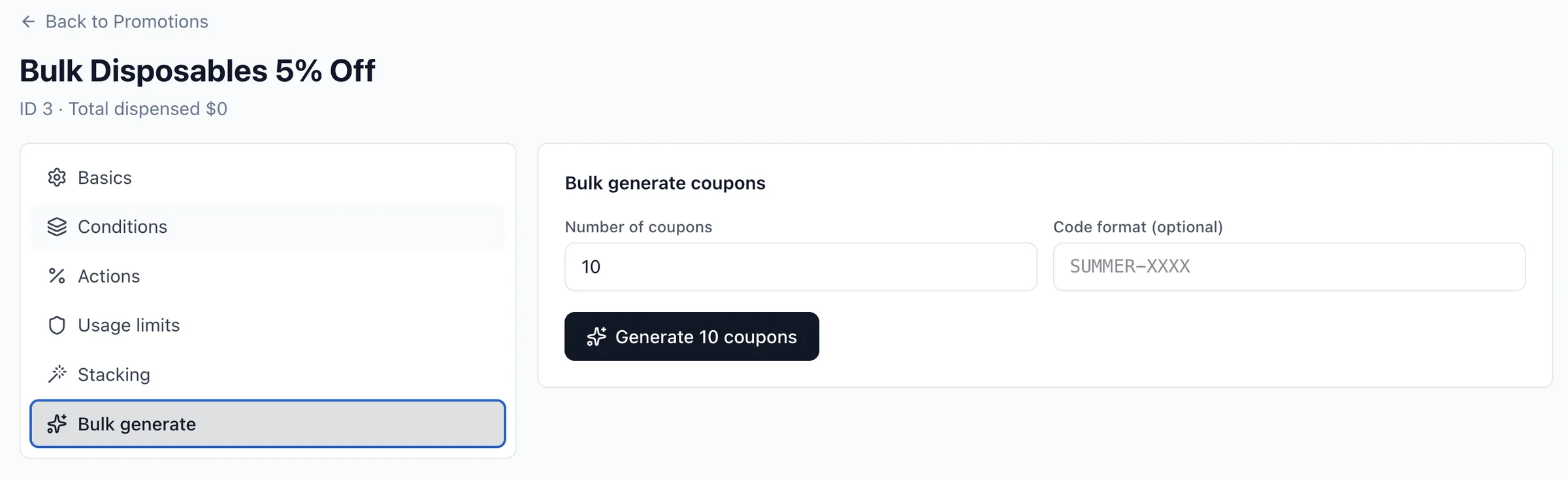Switch to the Conditions section
This screenshot has width=1568, height=480.
[x=122, y=227]
